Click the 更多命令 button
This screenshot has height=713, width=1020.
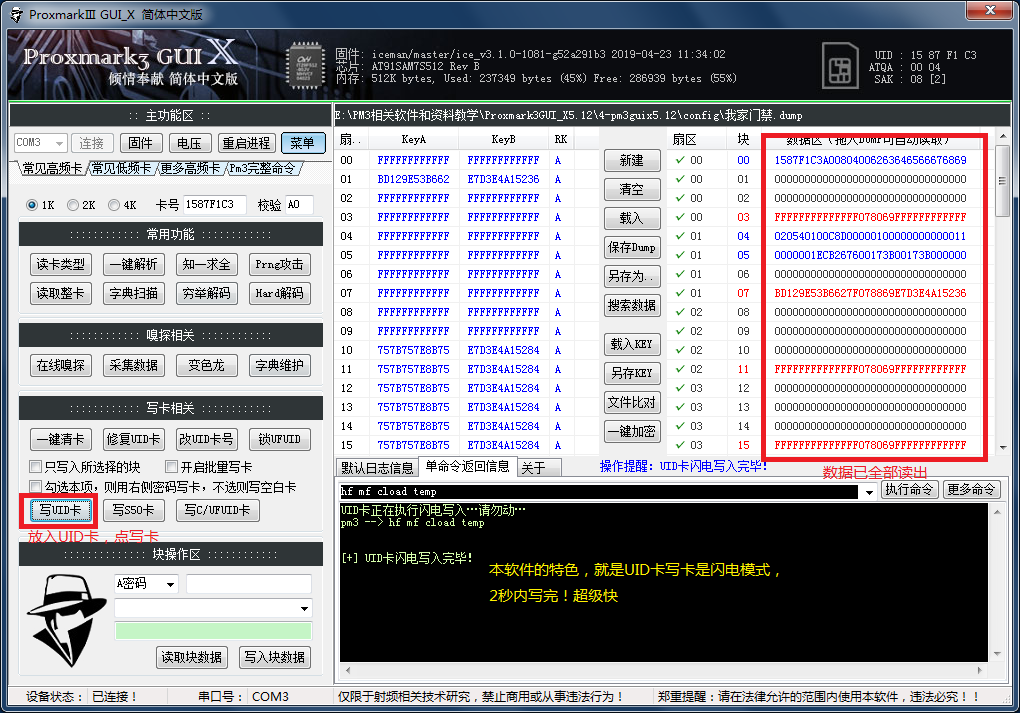tap(971, 489)
